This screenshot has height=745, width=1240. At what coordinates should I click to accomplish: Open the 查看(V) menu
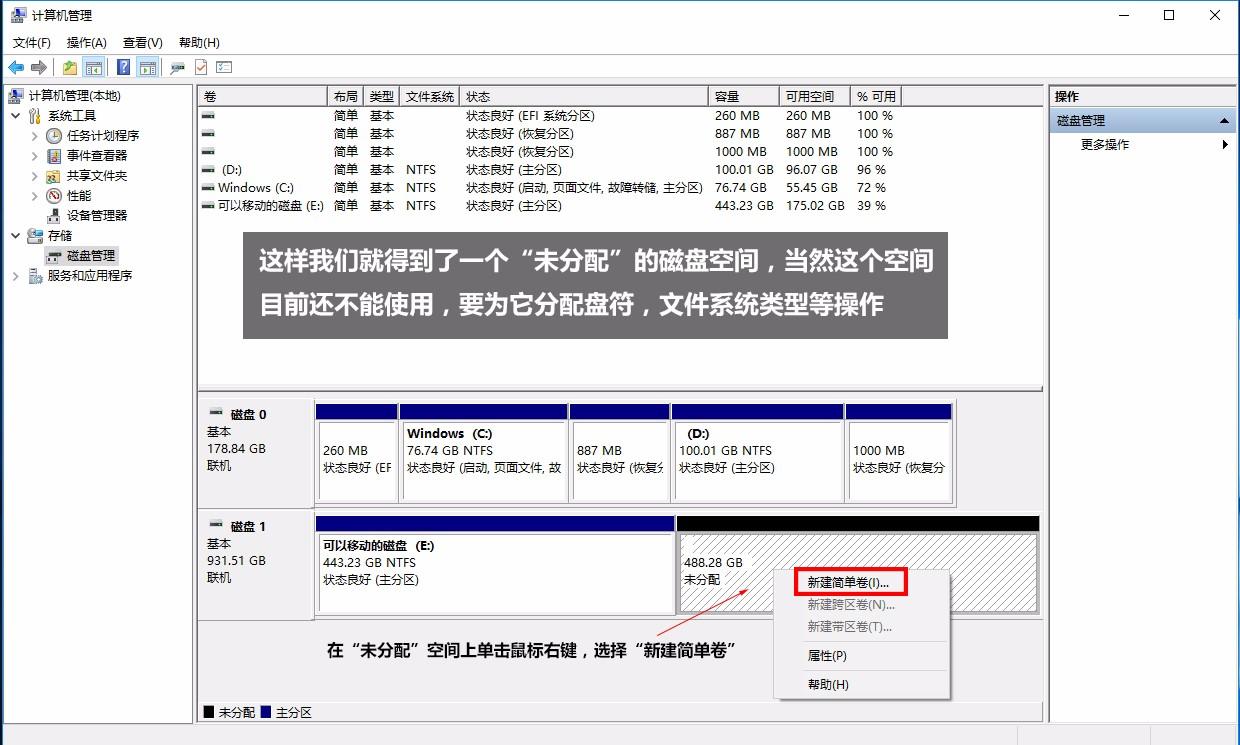(141, 42)
